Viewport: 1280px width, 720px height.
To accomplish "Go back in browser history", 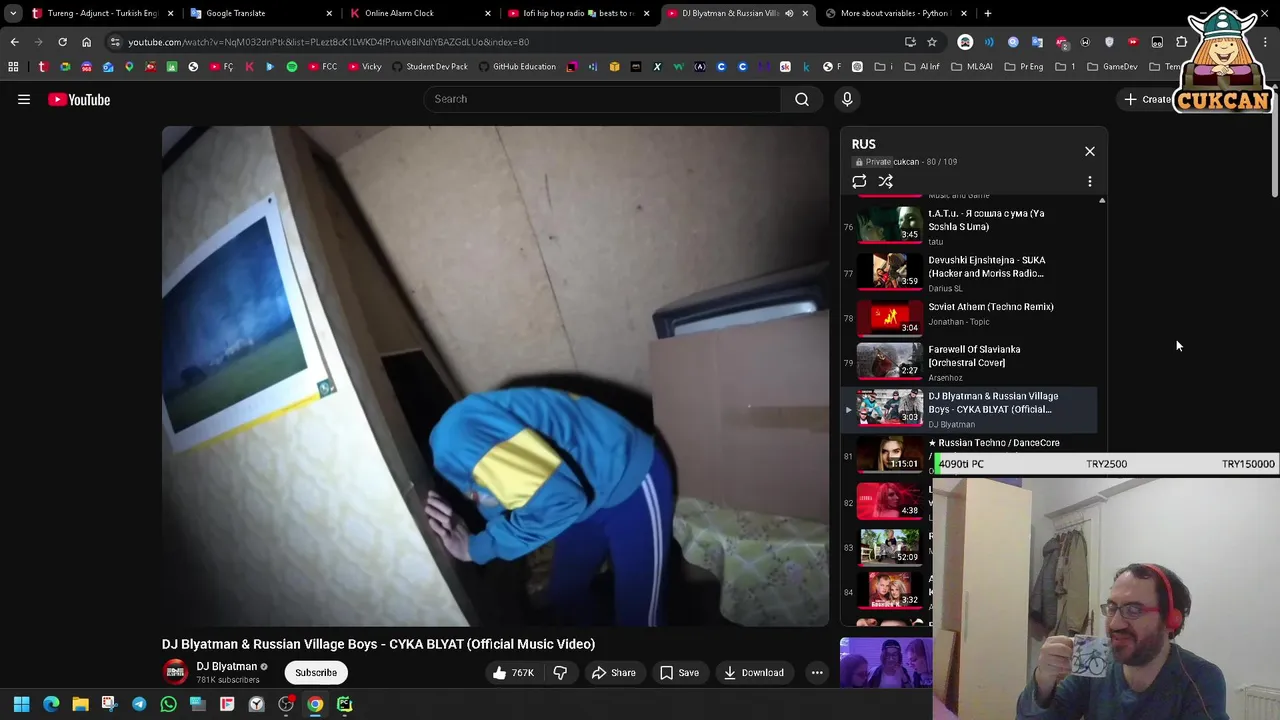I will pyautogui.click(x=14, y=42).
